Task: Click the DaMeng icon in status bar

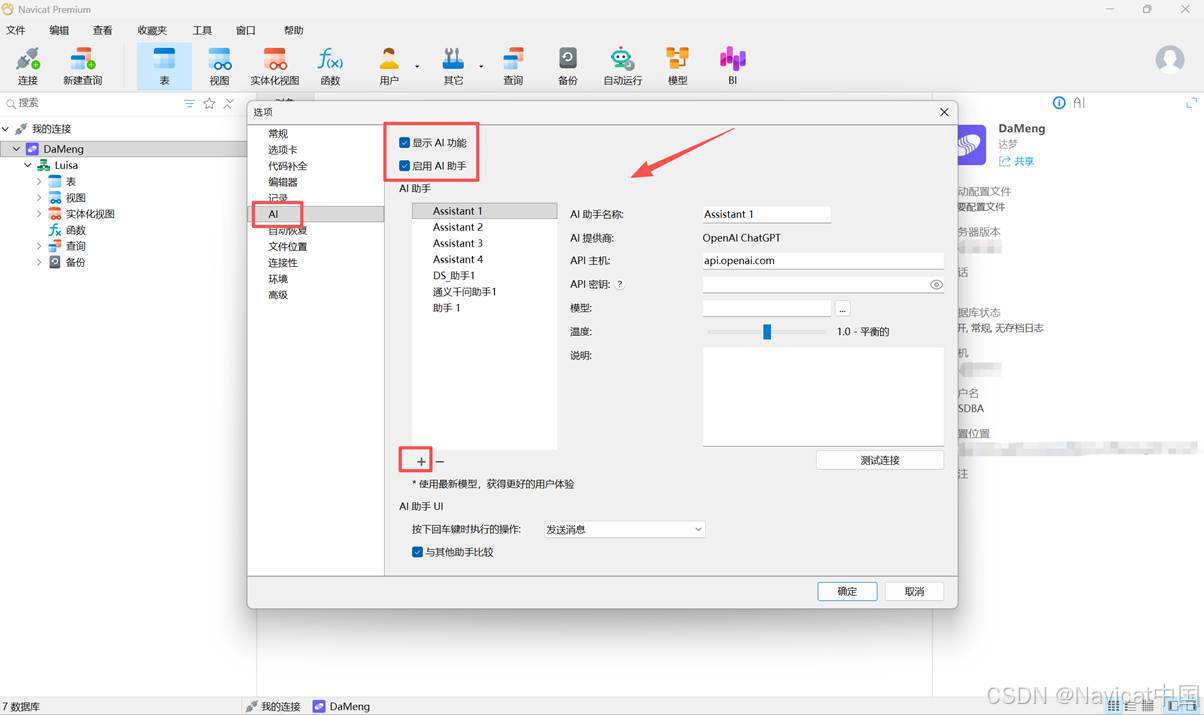Action: [x=319, y=706]
